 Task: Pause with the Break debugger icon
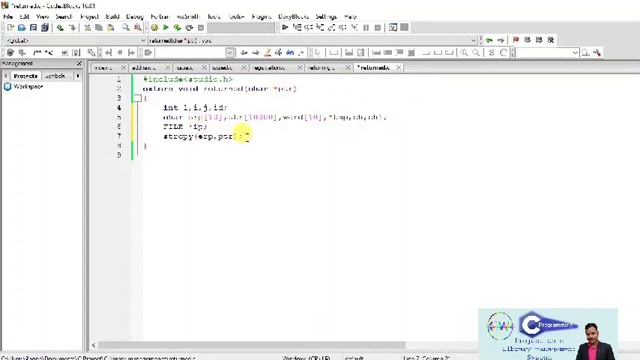366,27
